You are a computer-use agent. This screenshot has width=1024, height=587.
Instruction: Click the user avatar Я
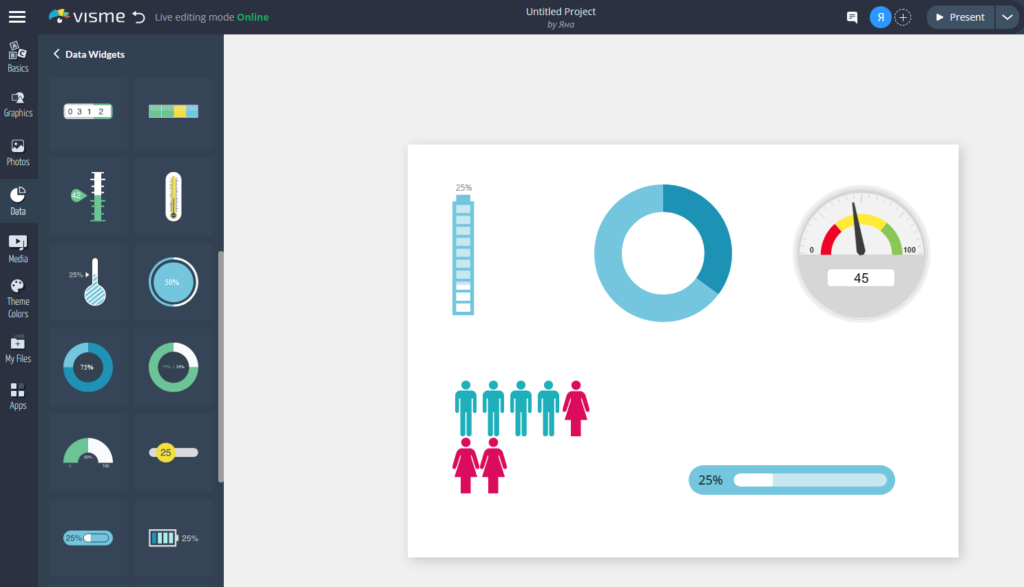click(880, 17)
